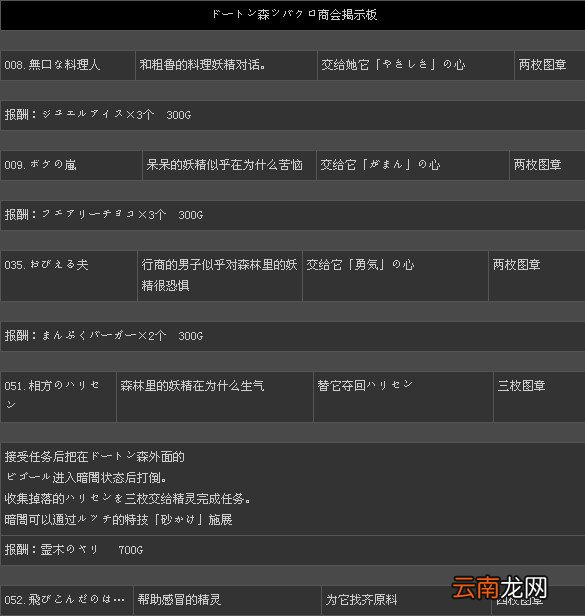Click 三枚图章 in quest 051 row
The image size is (585, 616).
(x=521, y=386)
